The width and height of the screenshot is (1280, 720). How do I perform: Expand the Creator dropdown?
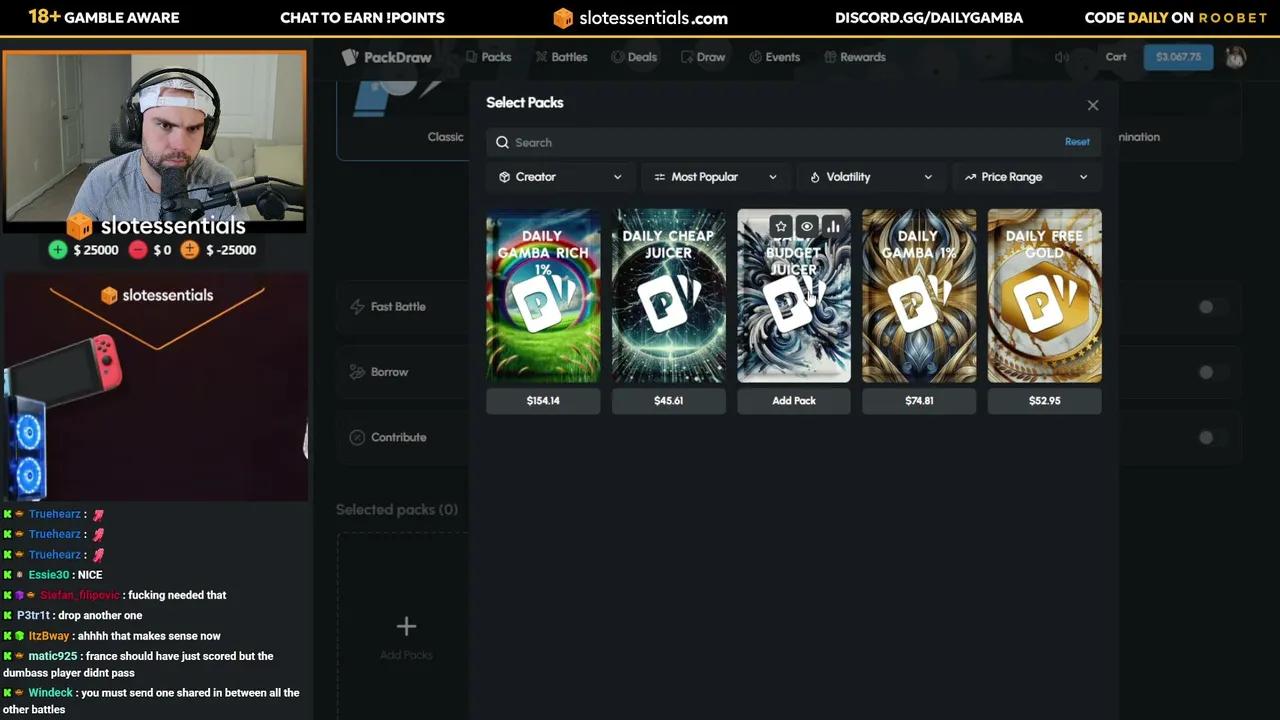(x=560, y=177)
